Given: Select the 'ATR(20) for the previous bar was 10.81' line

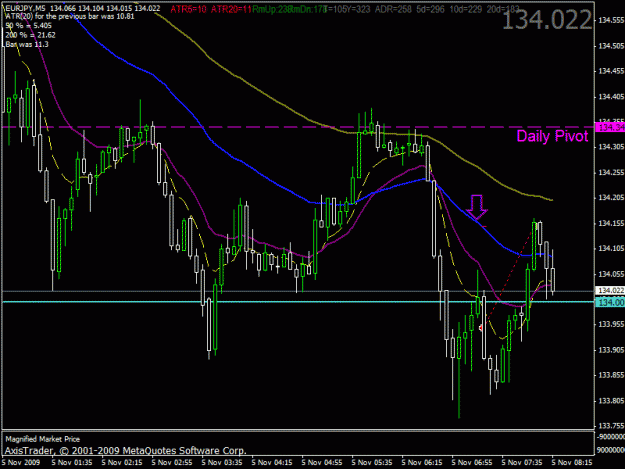Looking at the screenshot, I should pyautogui.click(x=70, y=16).
